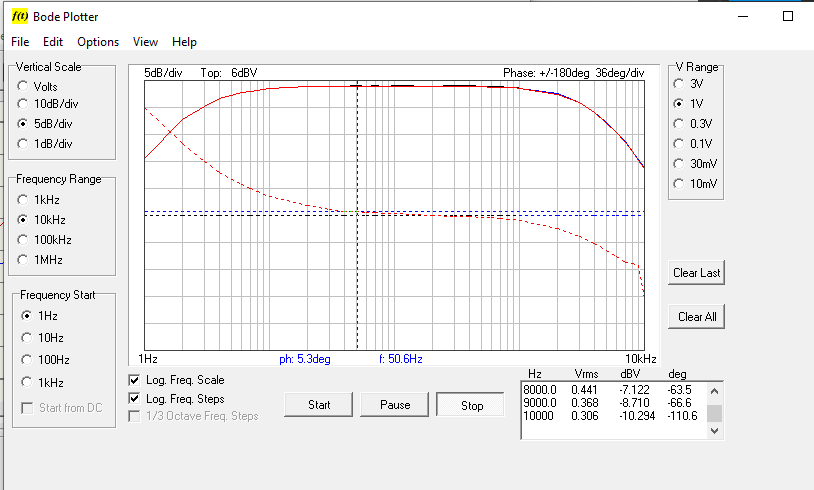This screenshot has height=490, width=814.
Task: Maximize the Bode Plotter window
Action: [788, 16]
